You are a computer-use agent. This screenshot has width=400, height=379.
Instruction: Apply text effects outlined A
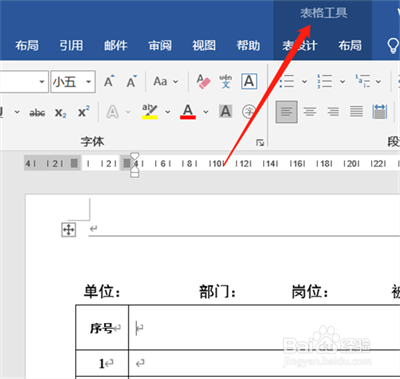(x=113, y=112)
